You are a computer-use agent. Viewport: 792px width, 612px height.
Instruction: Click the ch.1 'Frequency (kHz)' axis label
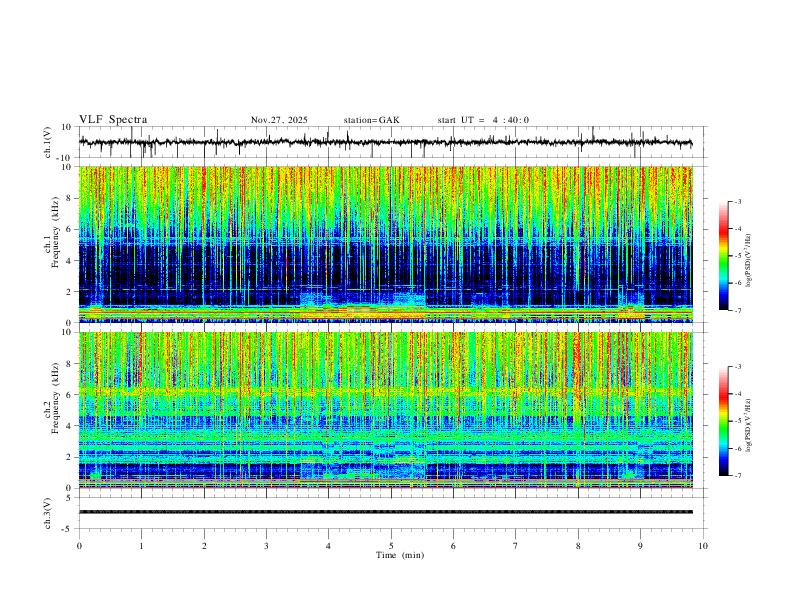click(x=55, y=233)
